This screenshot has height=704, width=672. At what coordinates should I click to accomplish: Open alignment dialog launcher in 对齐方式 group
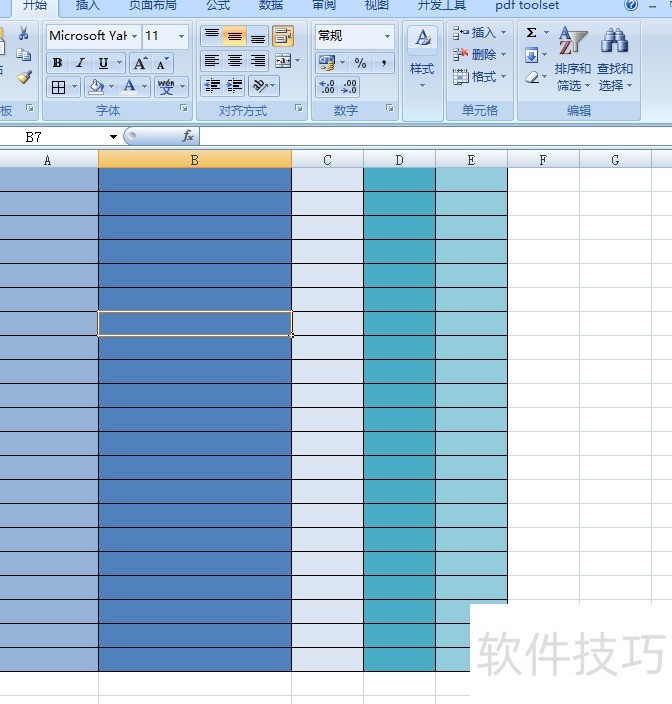(x=299, y=108)
